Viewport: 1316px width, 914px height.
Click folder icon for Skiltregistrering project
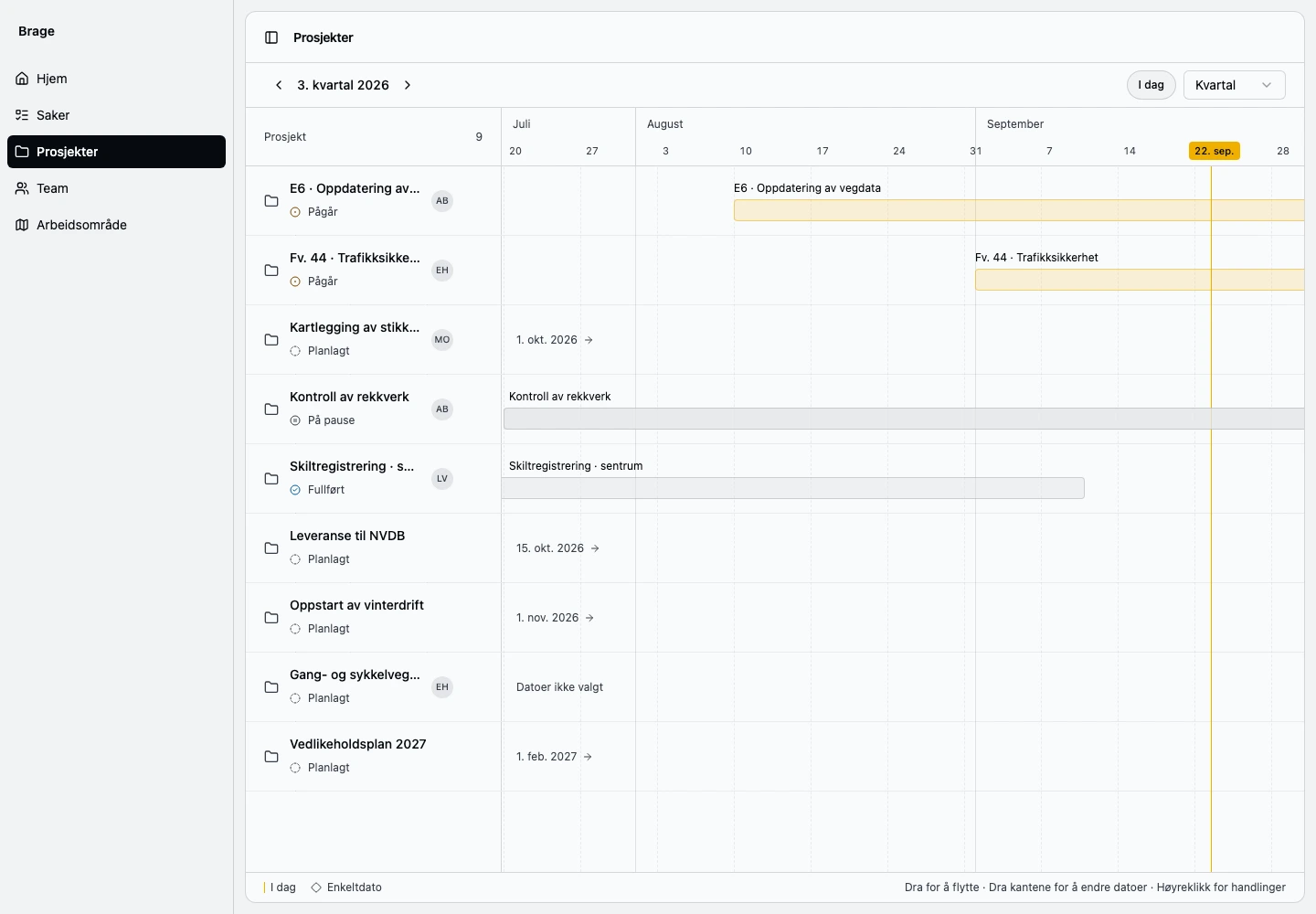pyautogui.click(x=271, y=479)
